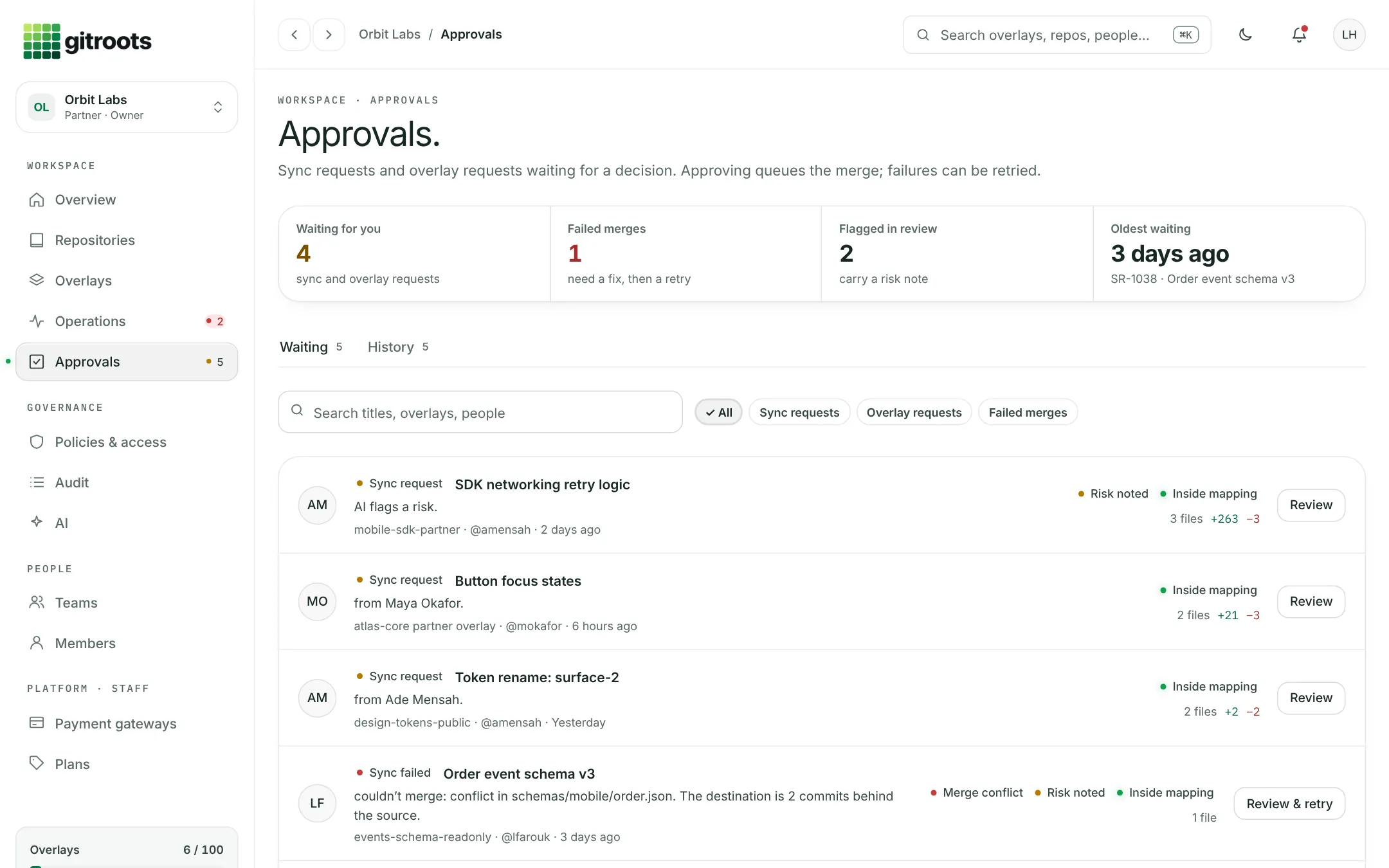The image size is (1389, 868).
Task: Open Operations in the sidebar
Action: (127, 321)
